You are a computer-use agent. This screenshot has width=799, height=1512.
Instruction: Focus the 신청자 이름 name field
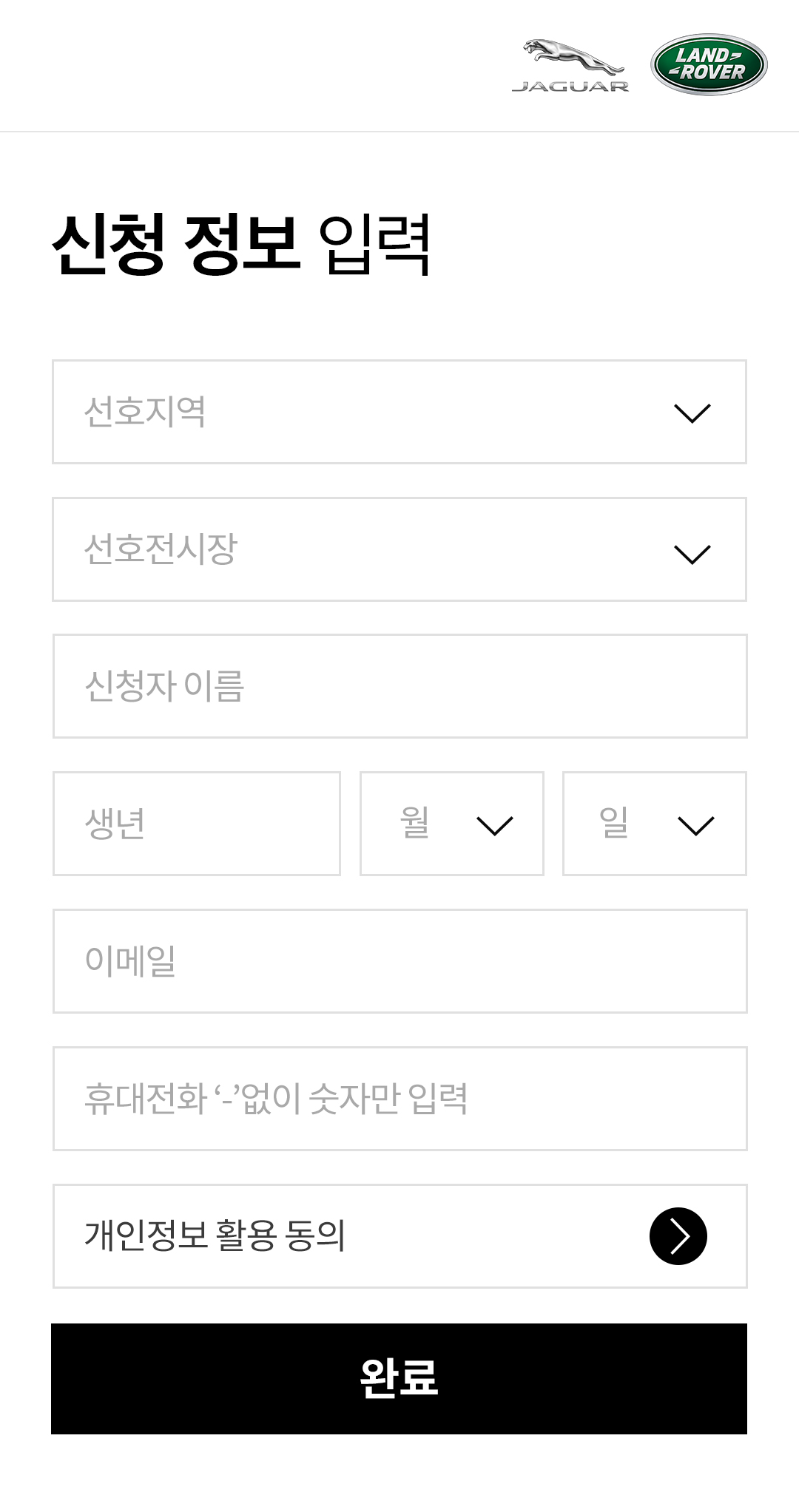coord(399,686)
